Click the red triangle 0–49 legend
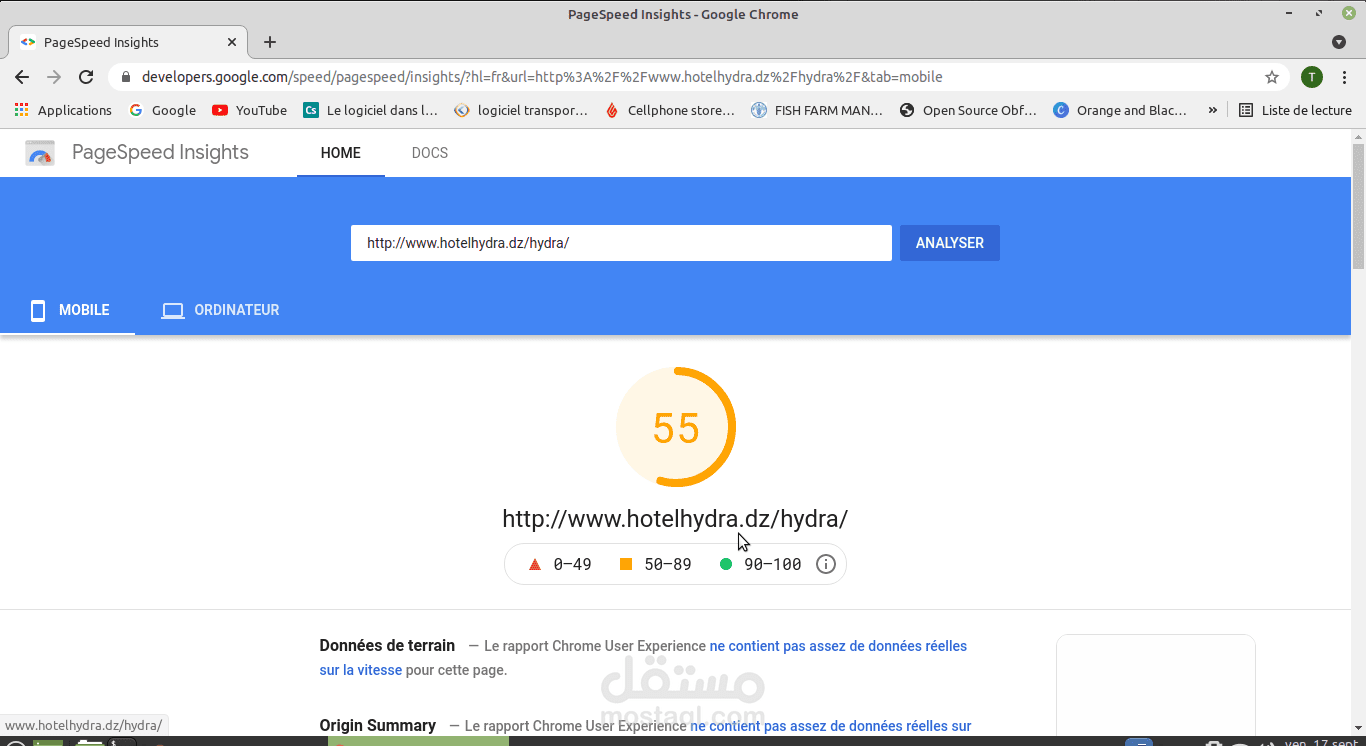 560,564
